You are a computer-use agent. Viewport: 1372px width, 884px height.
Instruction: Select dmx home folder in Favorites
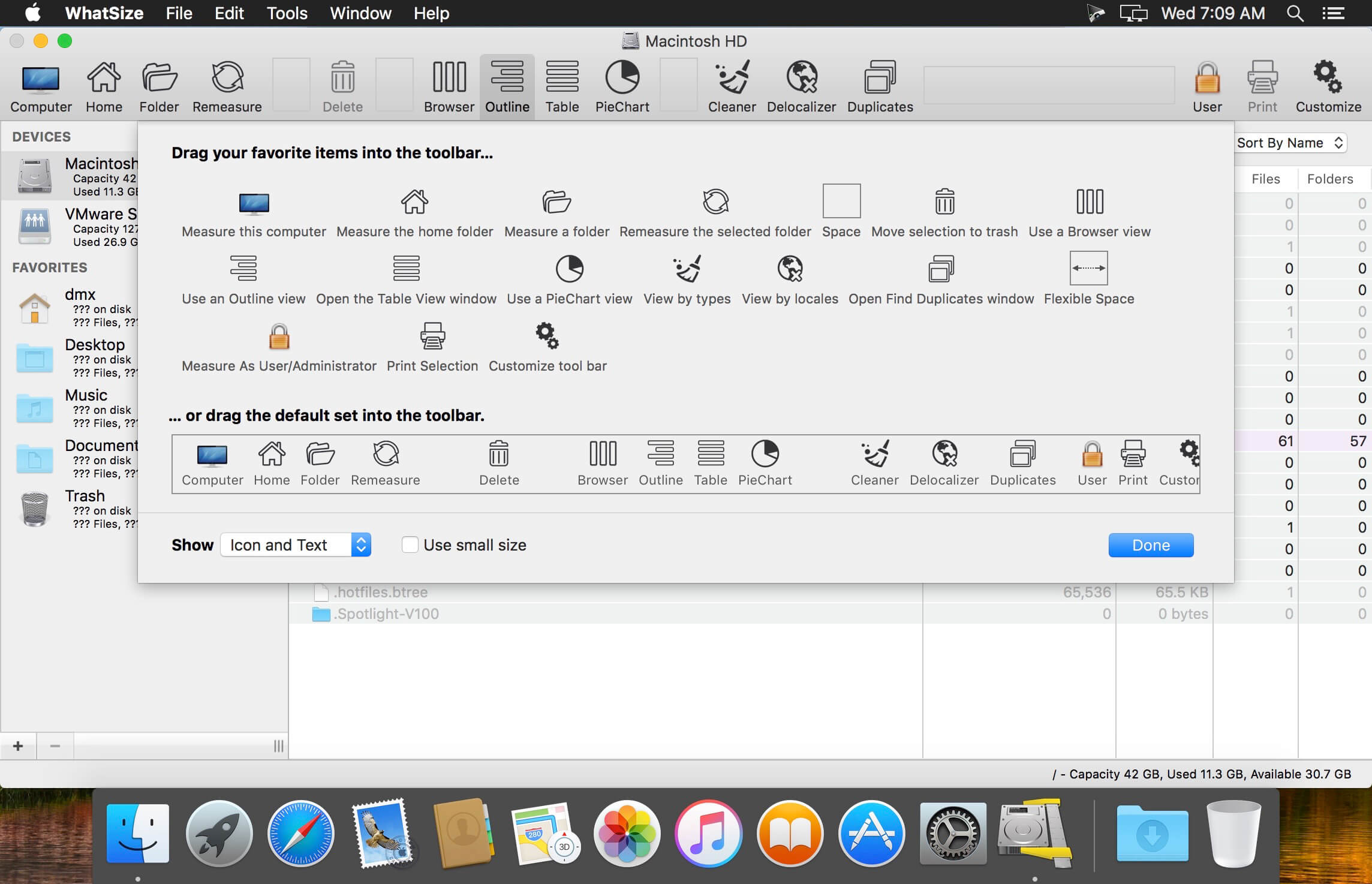coord(70,307)
